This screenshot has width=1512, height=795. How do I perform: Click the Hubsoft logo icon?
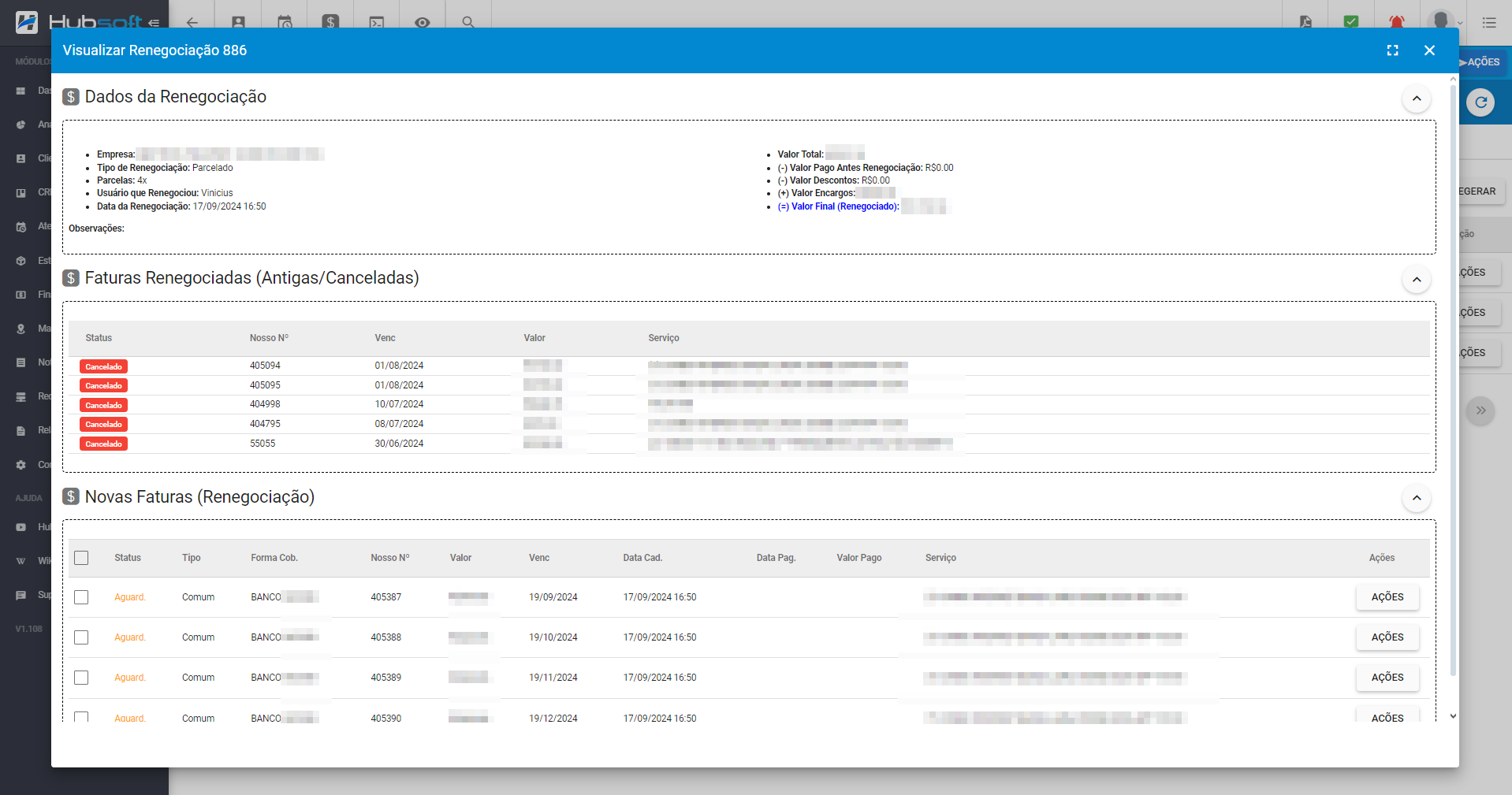(27, 21)
